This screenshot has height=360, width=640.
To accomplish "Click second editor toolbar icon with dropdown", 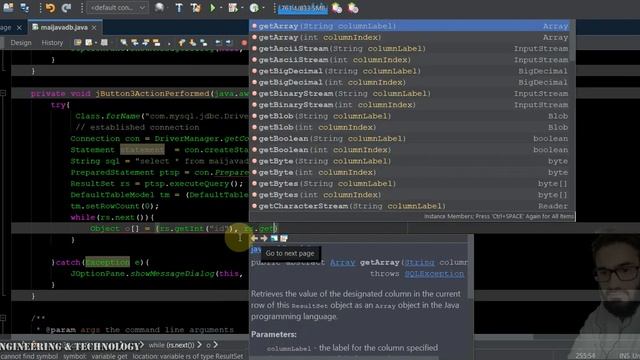I will pyautogui.click(x=90, y=42).
